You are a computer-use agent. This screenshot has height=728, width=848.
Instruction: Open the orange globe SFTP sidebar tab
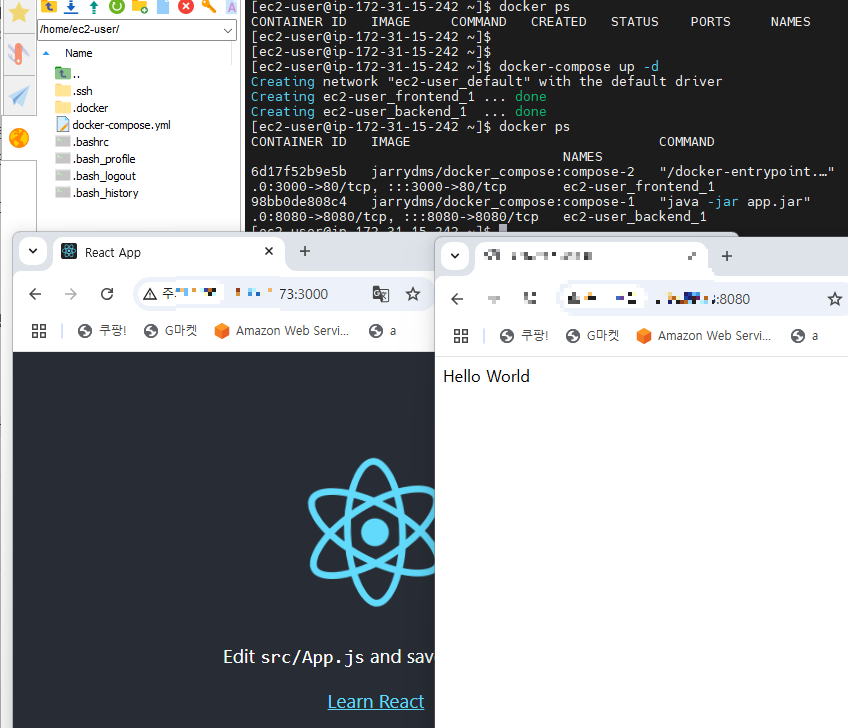coord(19,138)
